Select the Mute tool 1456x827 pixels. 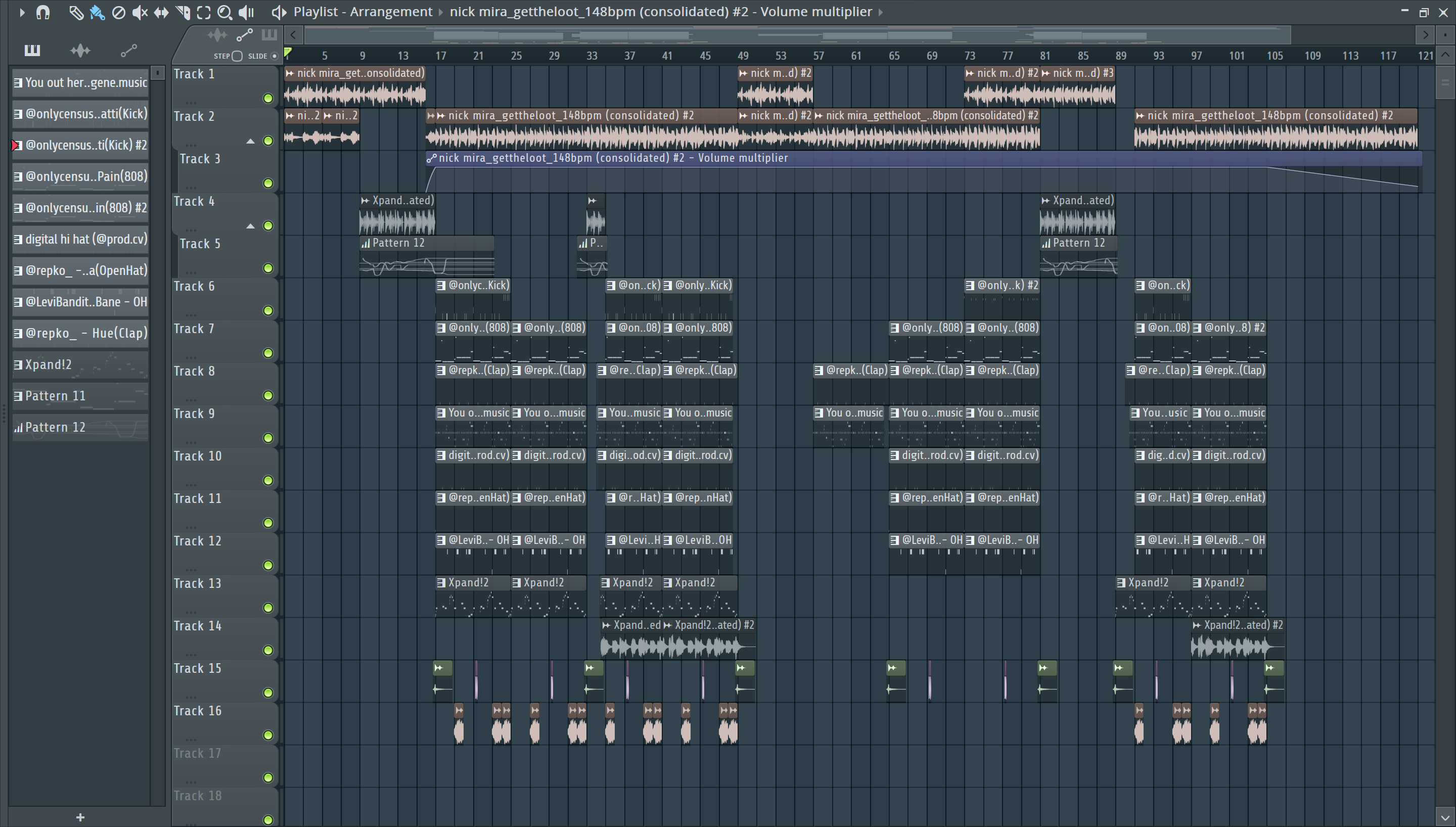(x=140, y=12)
